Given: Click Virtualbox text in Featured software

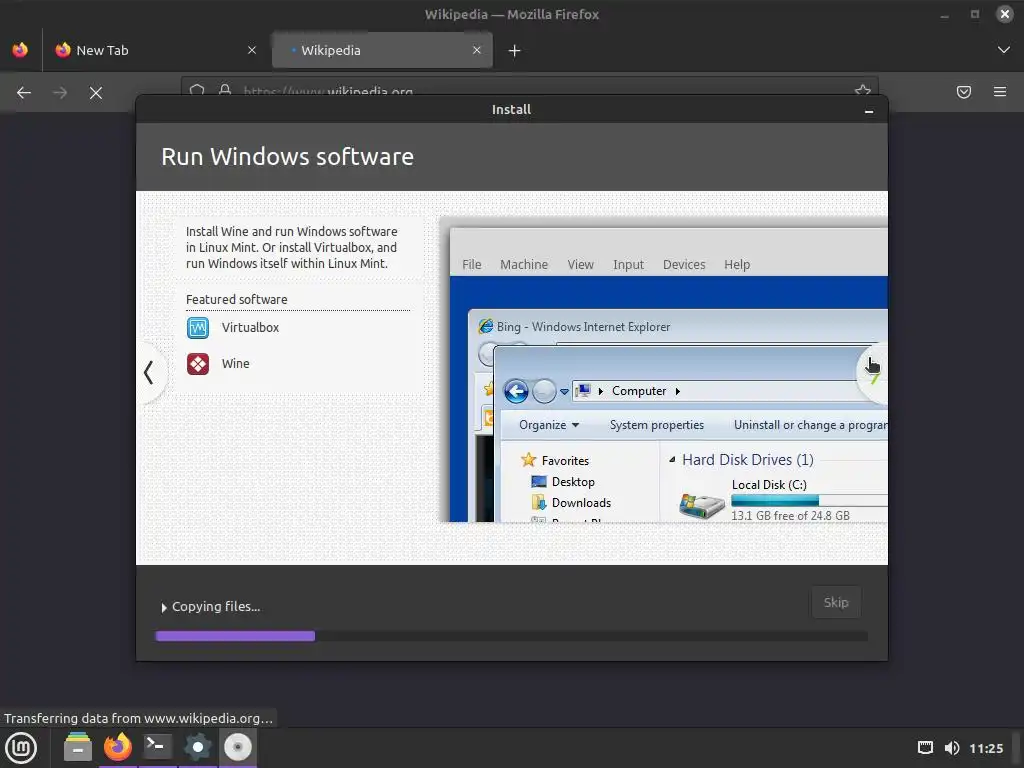Looking at the screenshot, I should [250, 328].
